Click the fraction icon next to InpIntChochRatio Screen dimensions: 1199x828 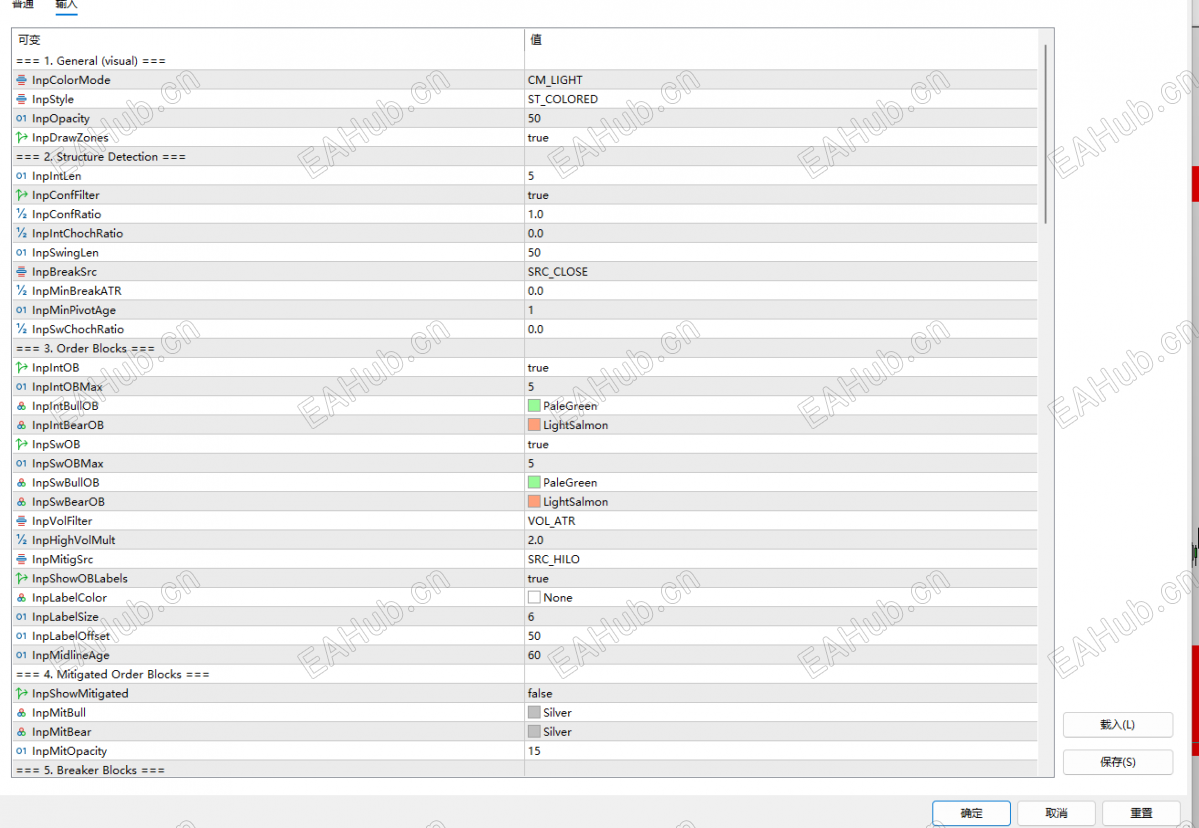pyautogui.click(x=21, y=233)
